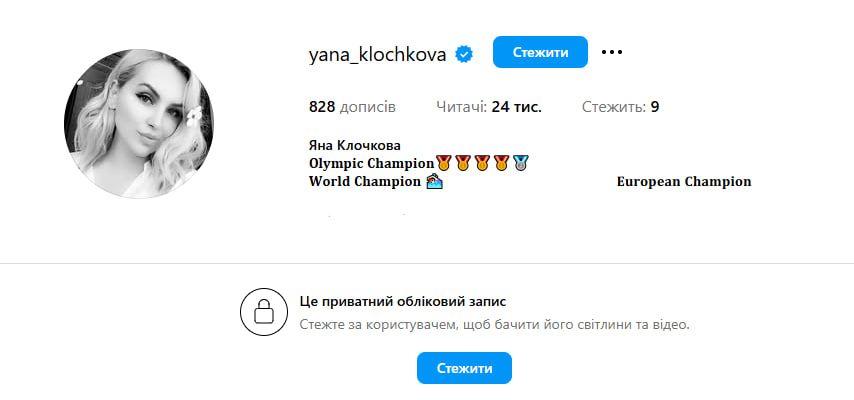The width and height of the screenshot is (854, 400).
Task: Click the second gold medal emoji
Action: 463,162
